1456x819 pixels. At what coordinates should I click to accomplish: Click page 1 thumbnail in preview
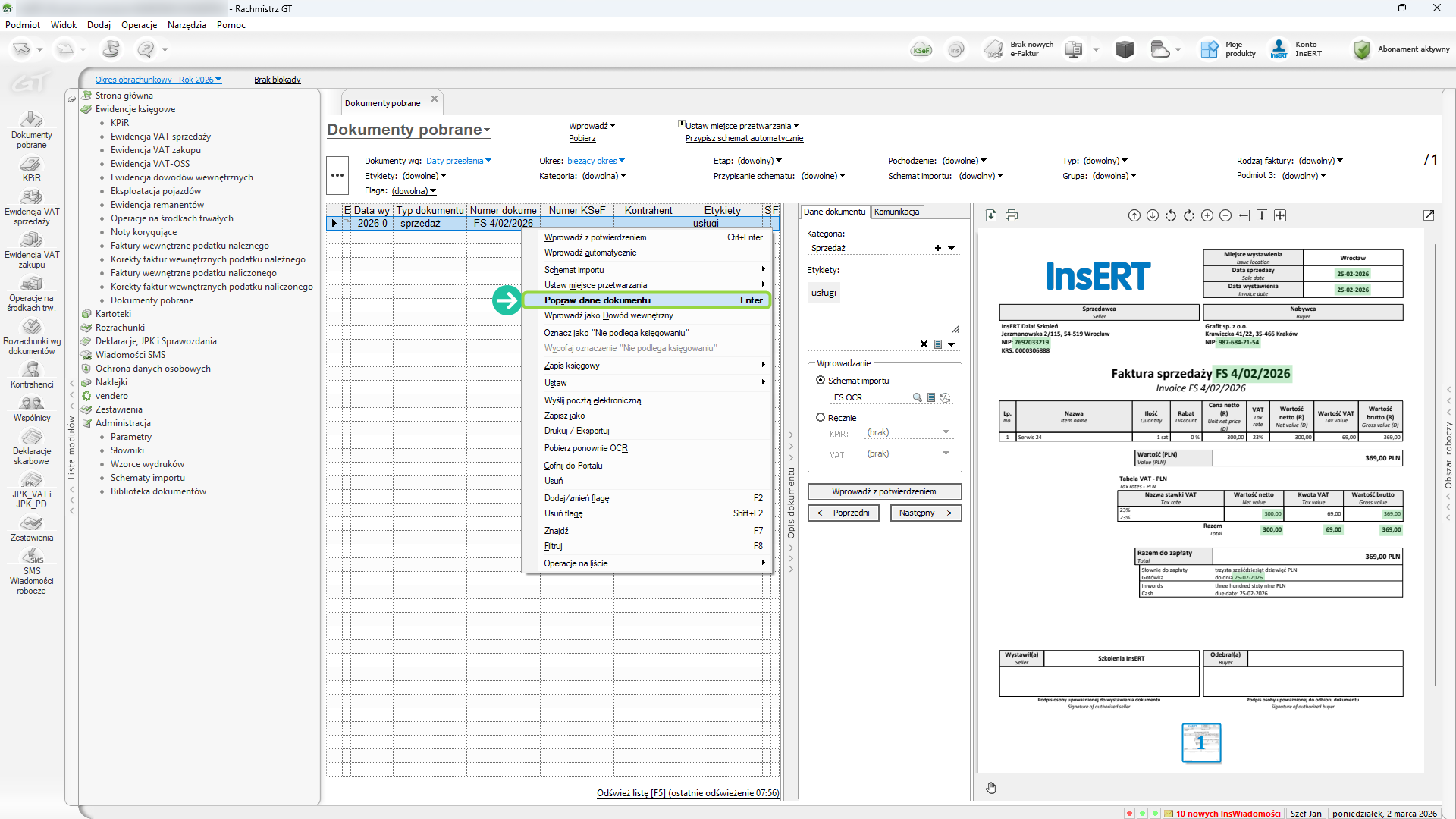pyautogui.click(x=1201, y=743)
